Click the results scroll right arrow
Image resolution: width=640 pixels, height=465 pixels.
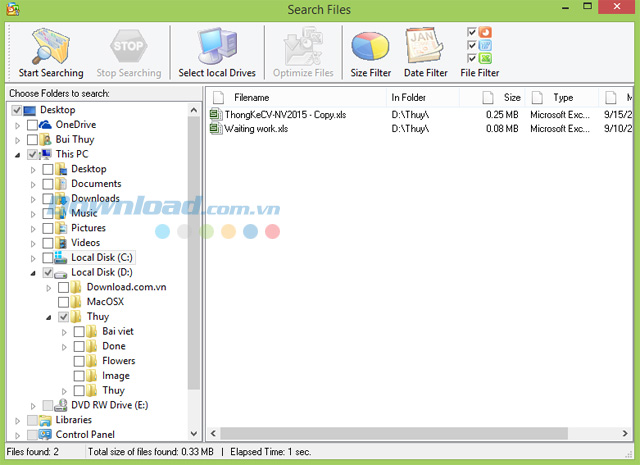tap(625, 433)
